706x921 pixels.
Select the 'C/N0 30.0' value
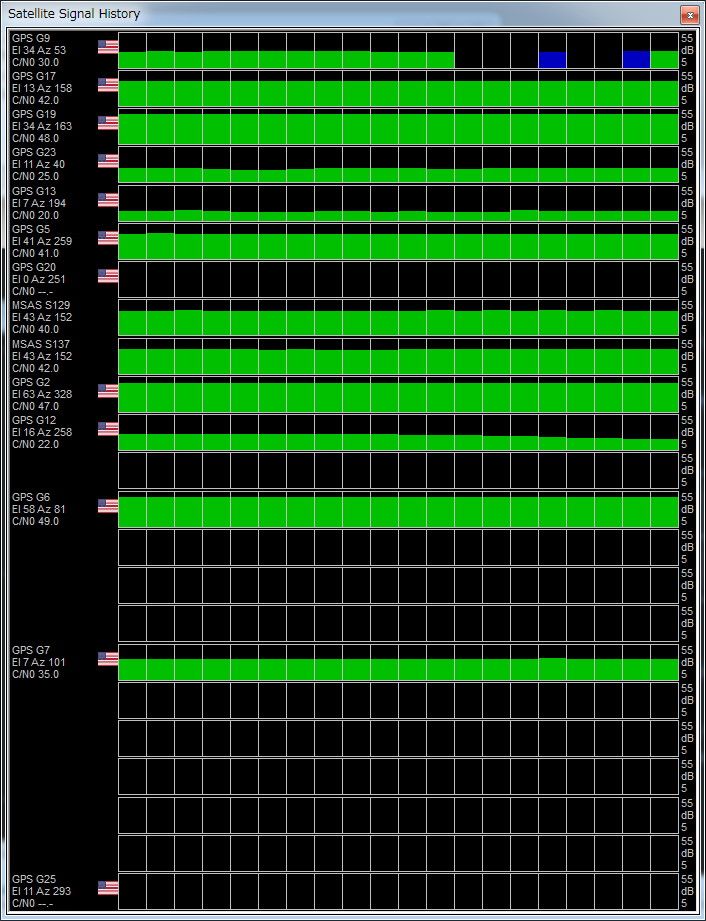(x=35, y=62)
